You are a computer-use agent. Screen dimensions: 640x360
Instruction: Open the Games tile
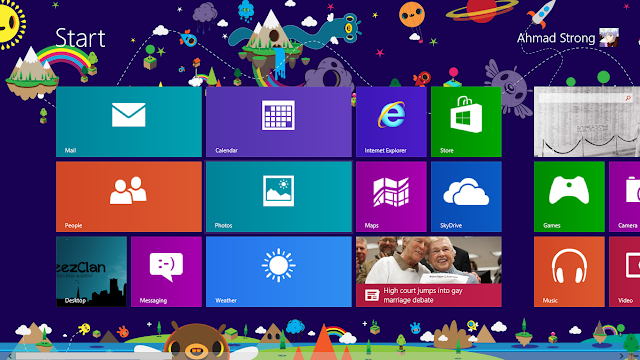569,197
